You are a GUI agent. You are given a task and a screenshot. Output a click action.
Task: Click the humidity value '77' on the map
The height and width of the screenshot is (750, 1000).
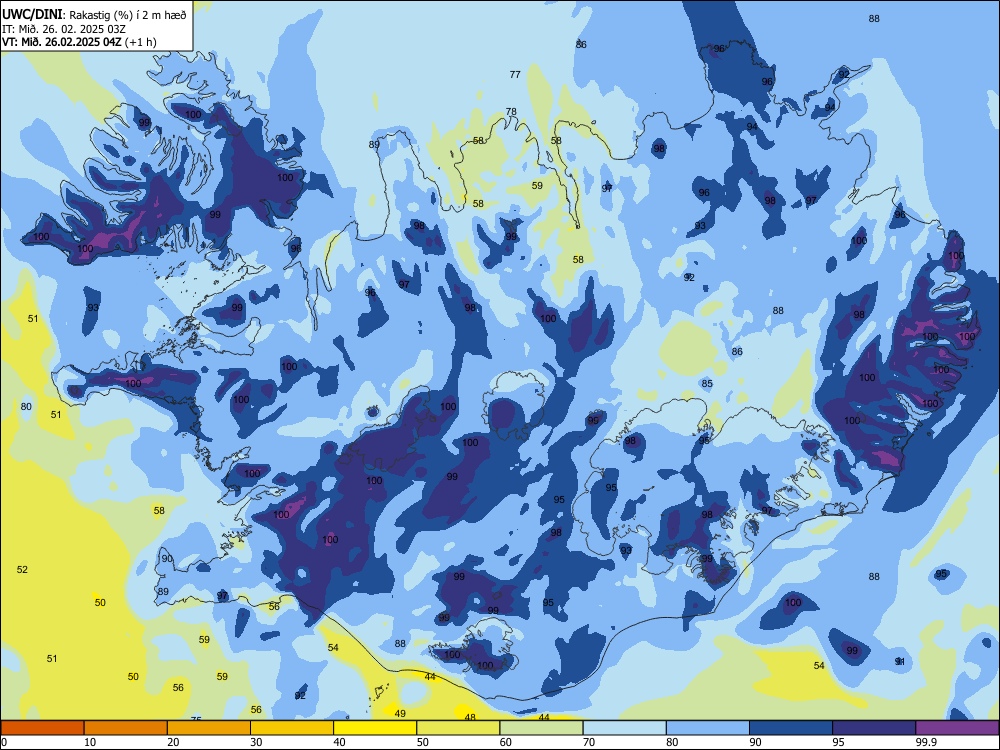click(515, 75)
